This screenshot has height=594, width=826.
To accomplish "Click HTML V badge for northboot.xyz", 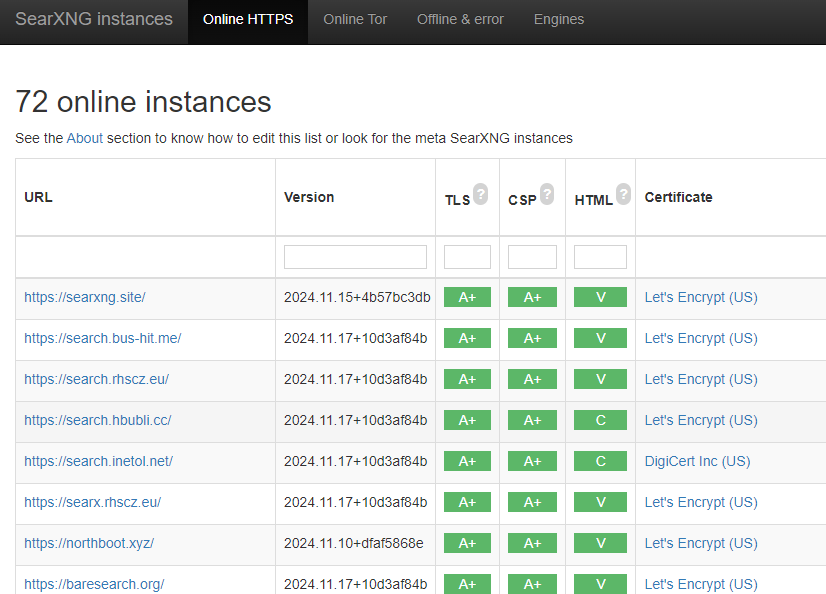I will point(601,543).
